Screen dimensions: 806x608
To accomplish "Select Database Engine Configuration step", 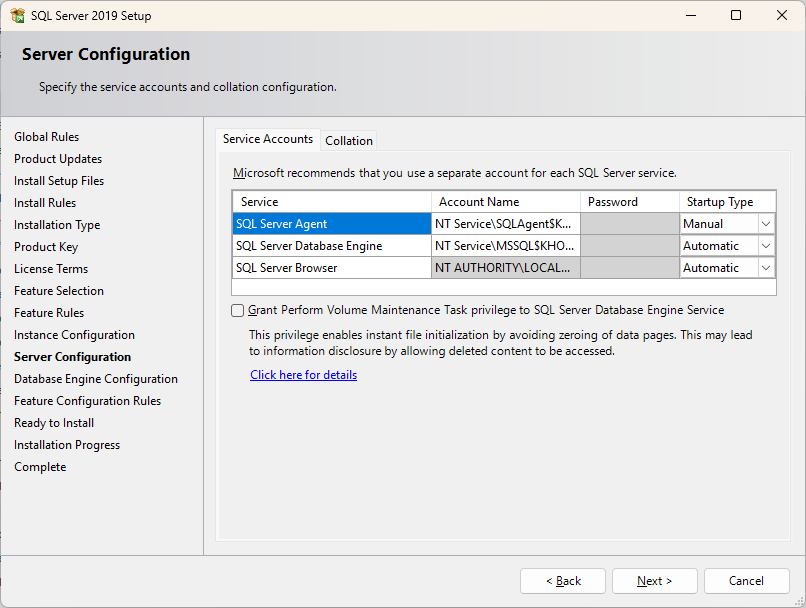I will [96, 379].
